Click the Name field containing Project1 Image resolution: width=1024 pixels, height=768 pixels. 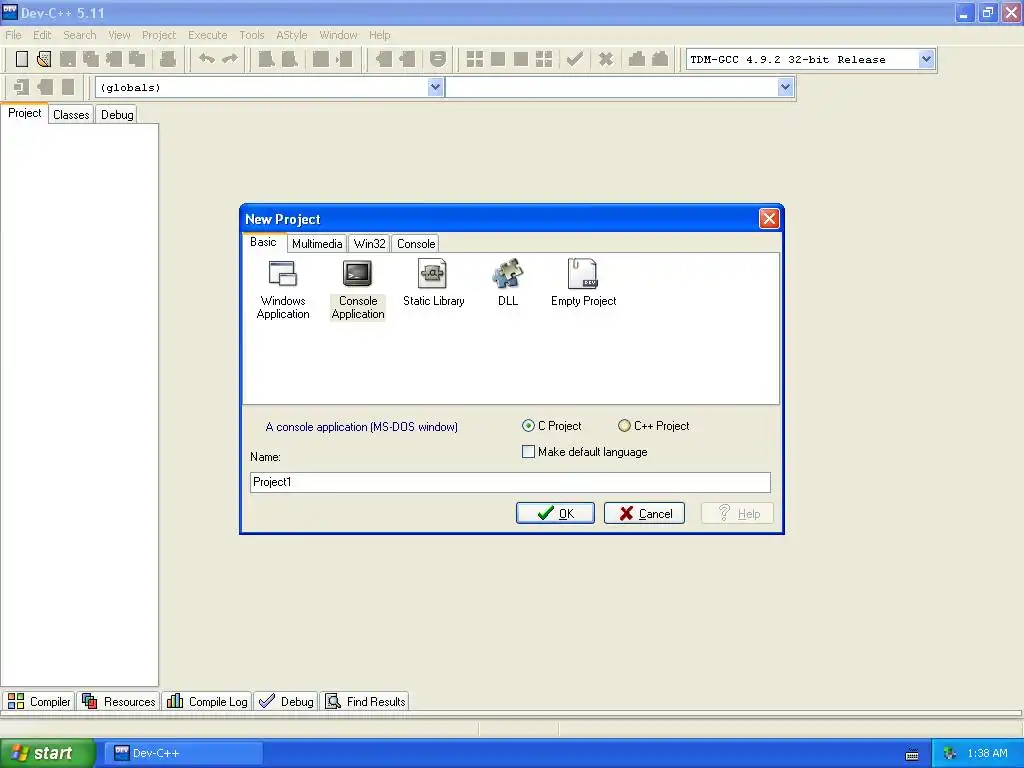510,482
